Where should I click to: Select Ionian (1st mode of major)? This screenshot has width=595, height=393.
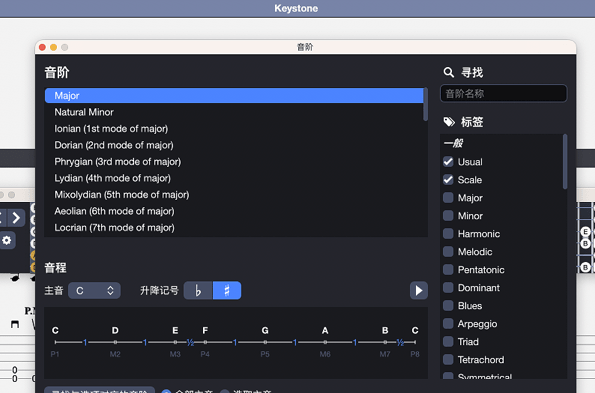coord(234,129)
